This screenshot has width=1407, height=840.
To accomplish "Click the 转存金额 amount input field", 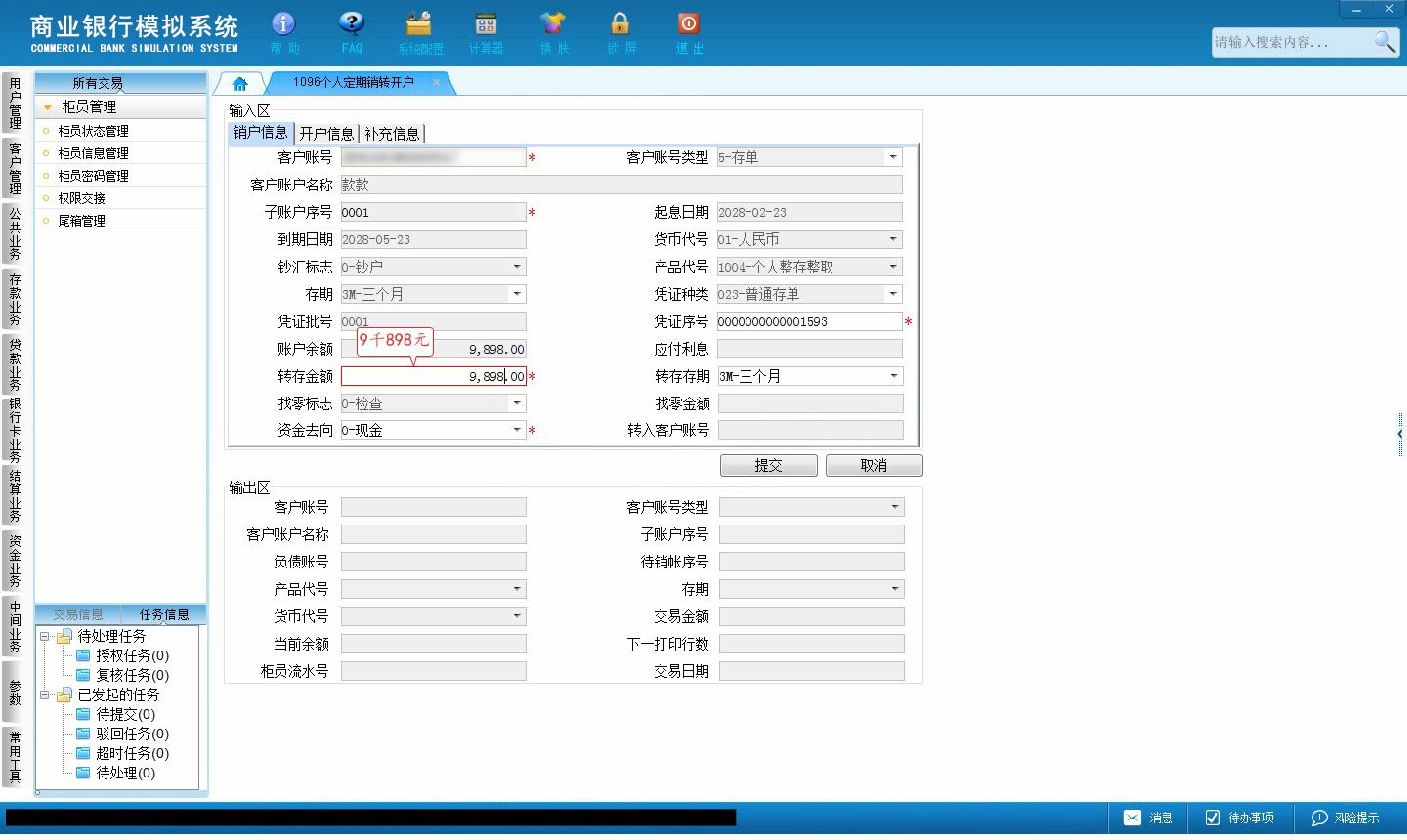I will 434,376.
